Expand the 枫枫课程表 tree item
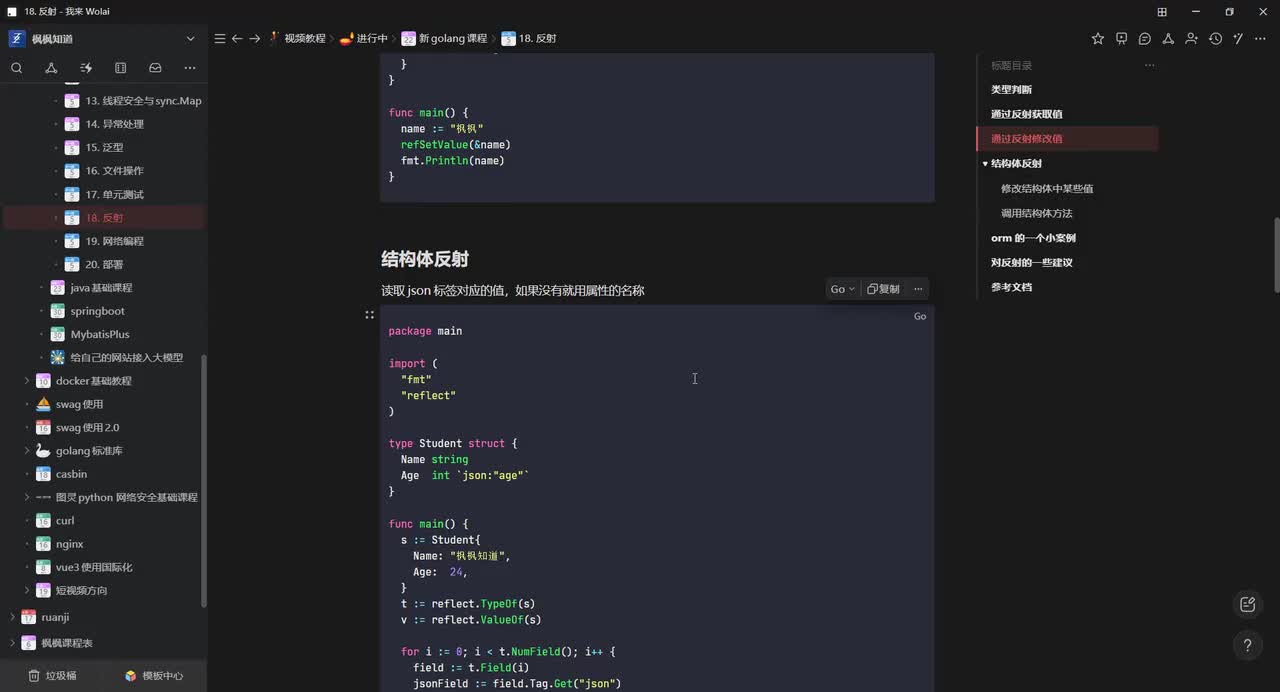This screenshot has height=692, width=1280. pos(13,643)
